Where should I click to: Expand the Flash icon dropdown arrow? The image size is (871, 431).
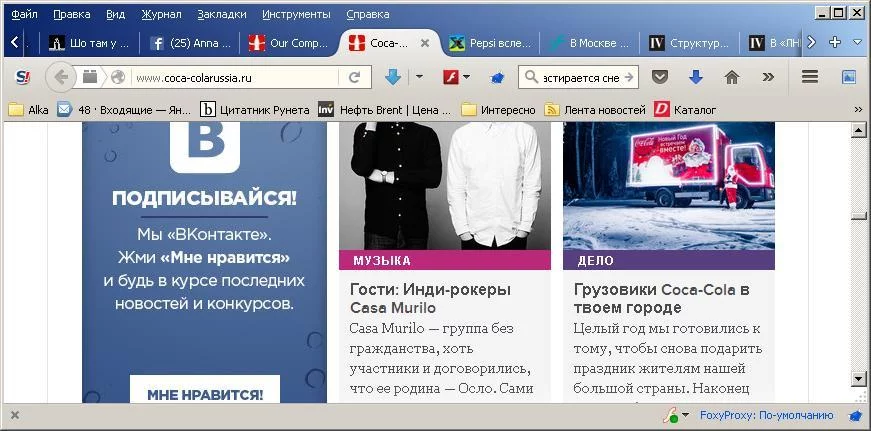click(x=466, y=77)
